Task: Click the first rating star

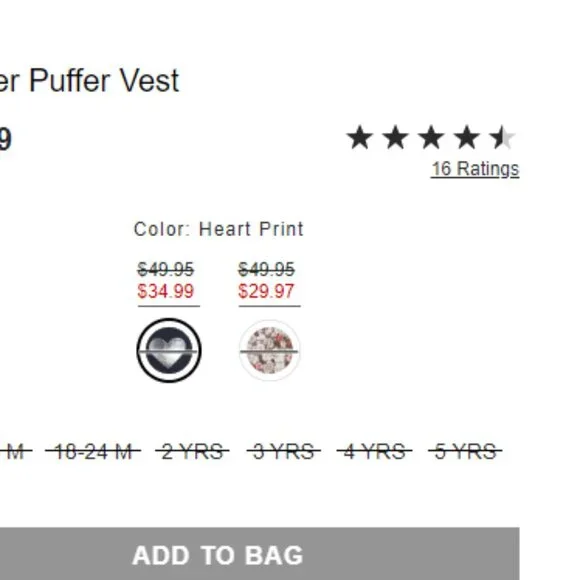Action: 360,137
